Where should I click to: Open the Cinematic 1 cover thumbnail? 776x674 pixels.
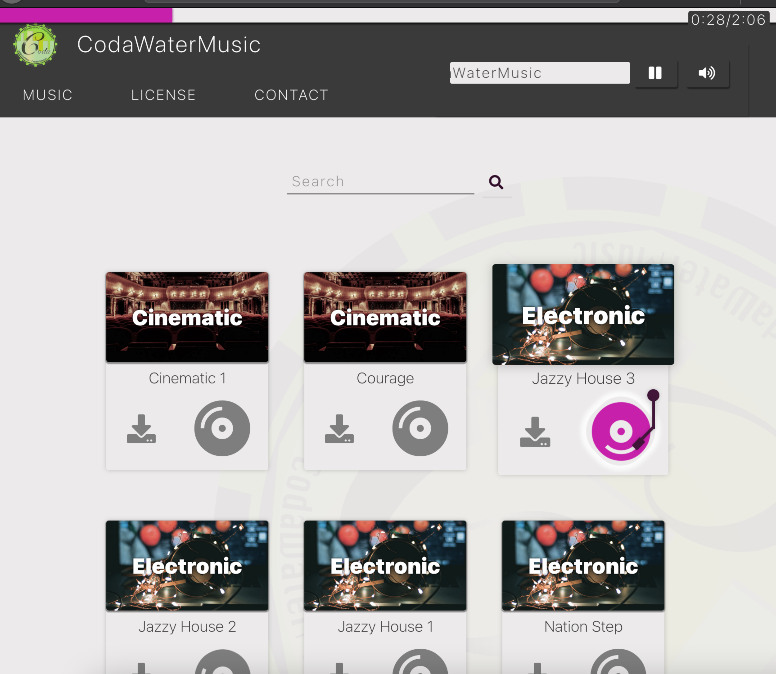tap(187, 317)
